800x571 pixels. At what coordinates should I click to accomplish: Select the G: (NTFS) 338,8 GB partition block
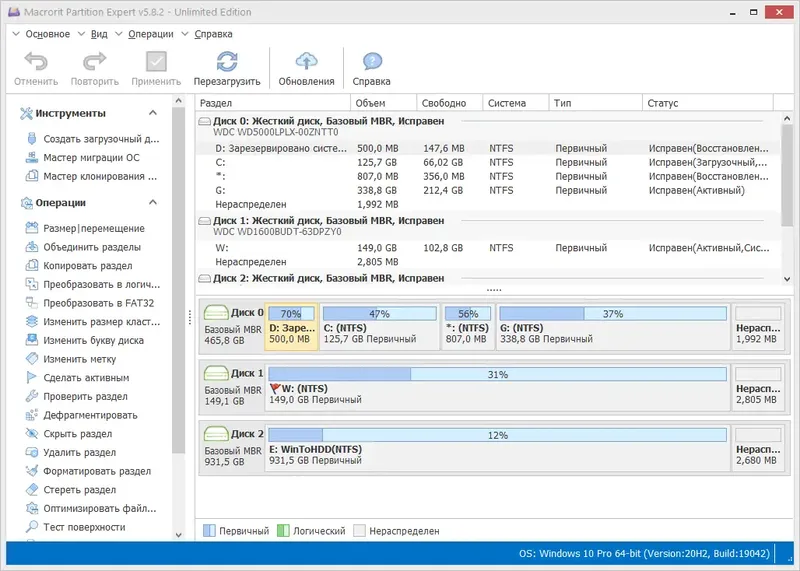613,327
